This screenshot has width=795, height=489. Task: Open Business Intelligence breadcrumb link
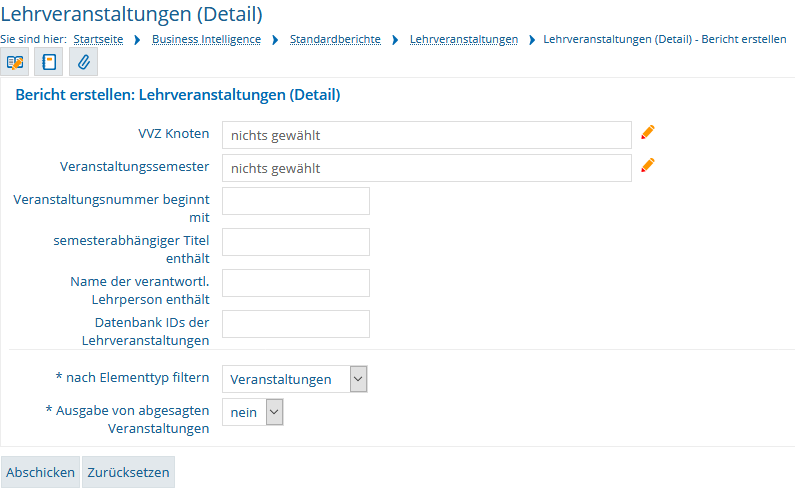click(206, 40)
